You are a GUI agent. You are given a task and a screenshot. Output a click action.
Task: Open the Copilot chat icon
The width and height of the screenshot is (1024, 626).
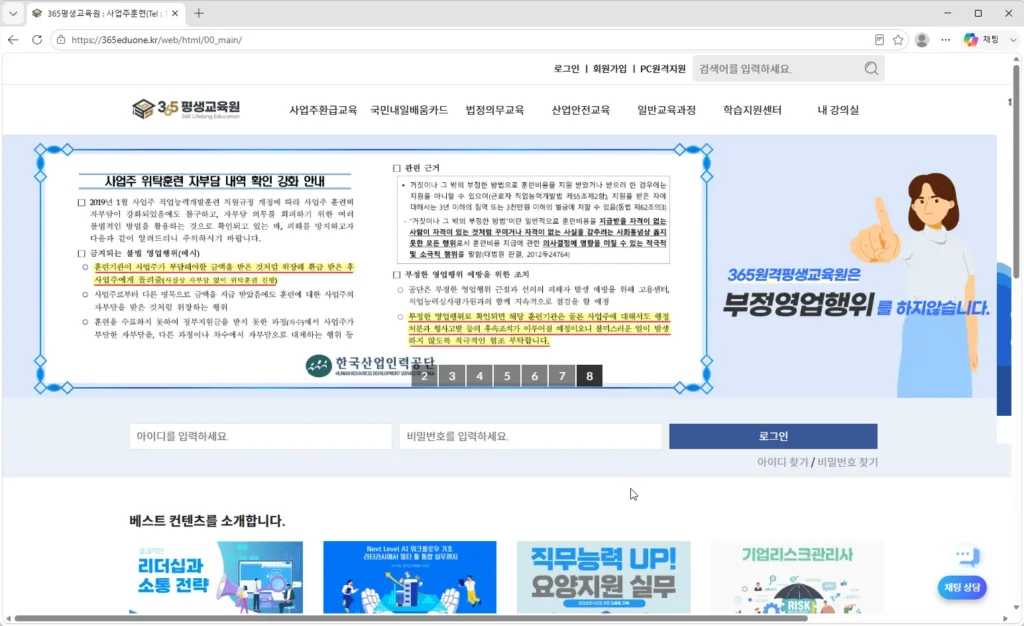coord(971,40)
